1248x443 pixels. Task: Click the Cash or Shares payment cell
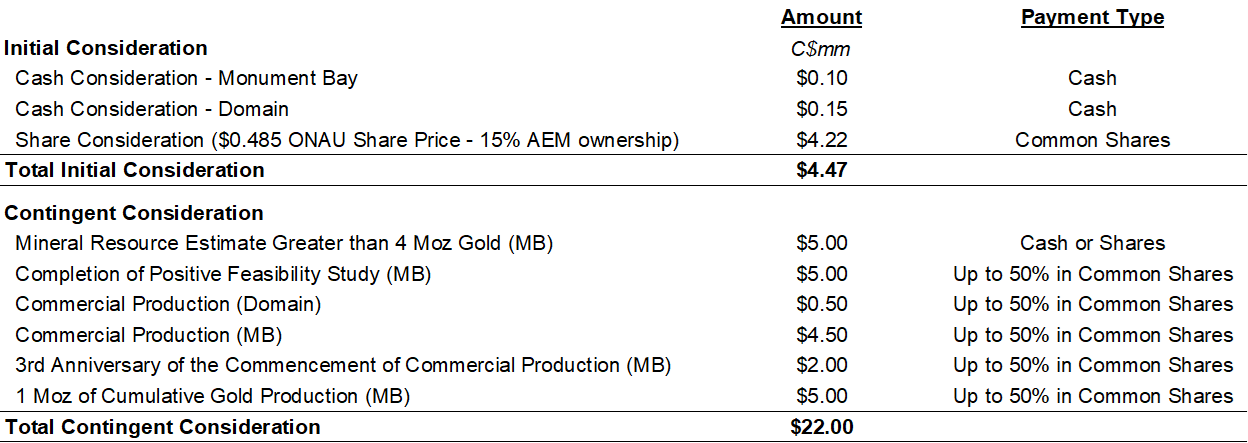pos(1092,243)
